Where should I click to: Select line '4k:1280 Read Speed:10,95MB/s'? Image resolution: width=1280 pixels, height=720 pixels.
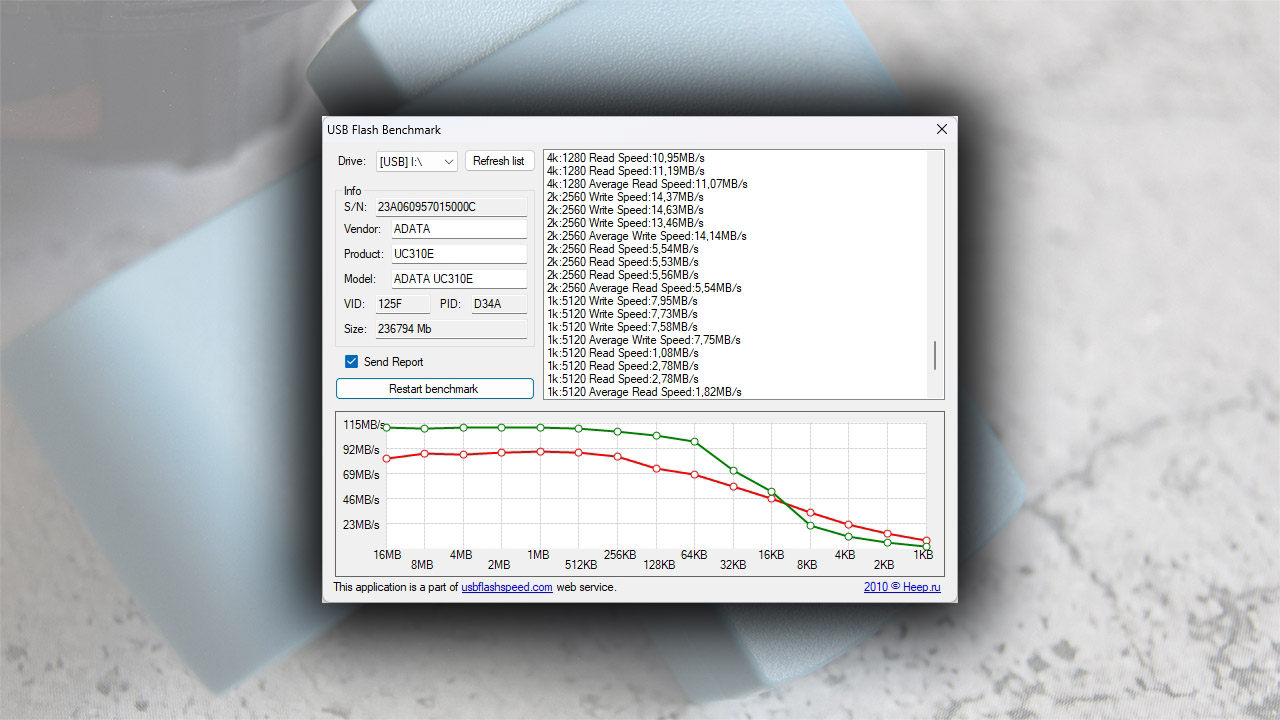[x=625, y=158]
